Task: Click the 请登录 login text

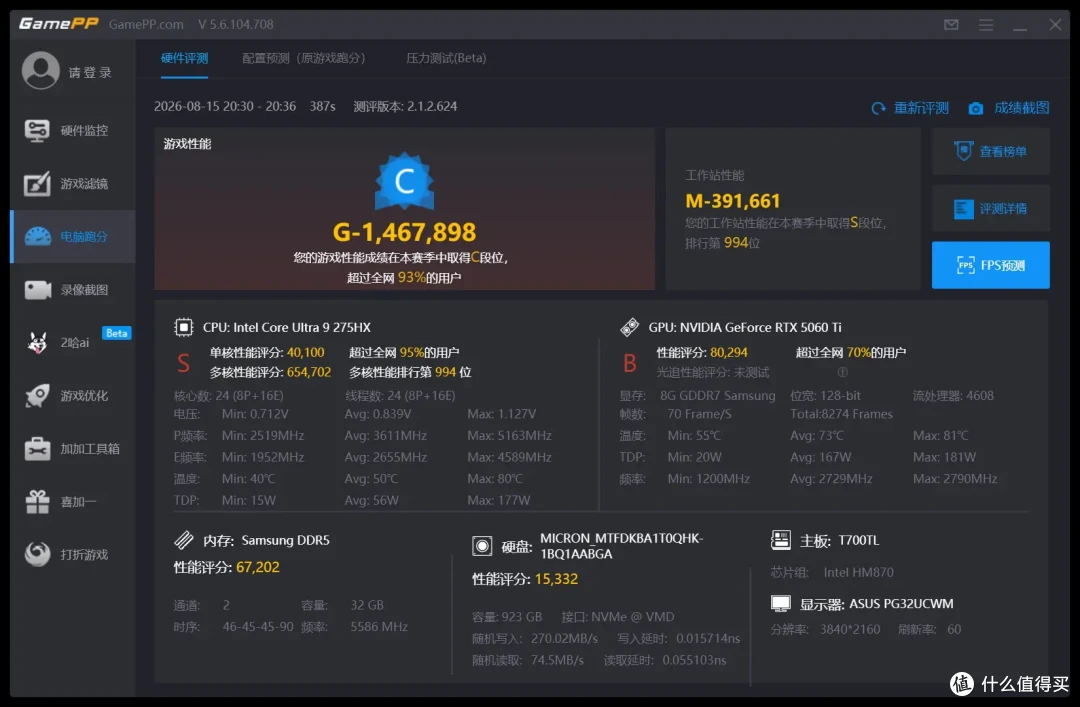Action: (x=90, y=72)
